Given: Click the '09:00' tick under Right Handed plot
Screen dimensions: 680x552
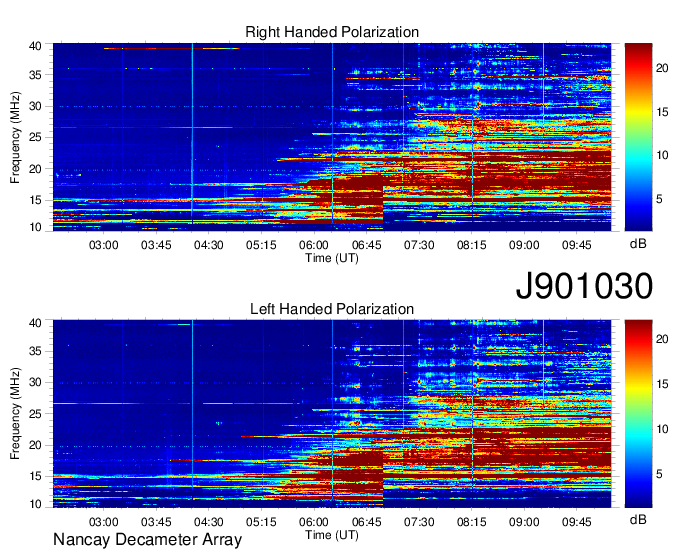Looking at the screenshot, I should (x=524, y=245).
